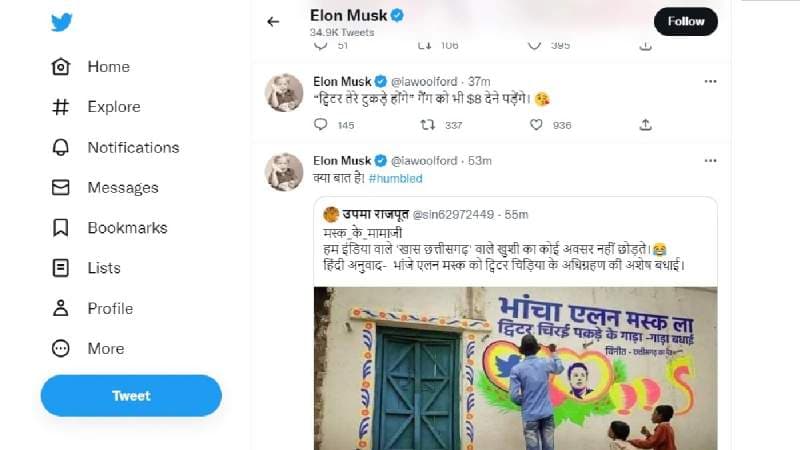This screenshot has width=800, height=450.
Task: Click the Twitter bird logo
Action: coord(62,23)
